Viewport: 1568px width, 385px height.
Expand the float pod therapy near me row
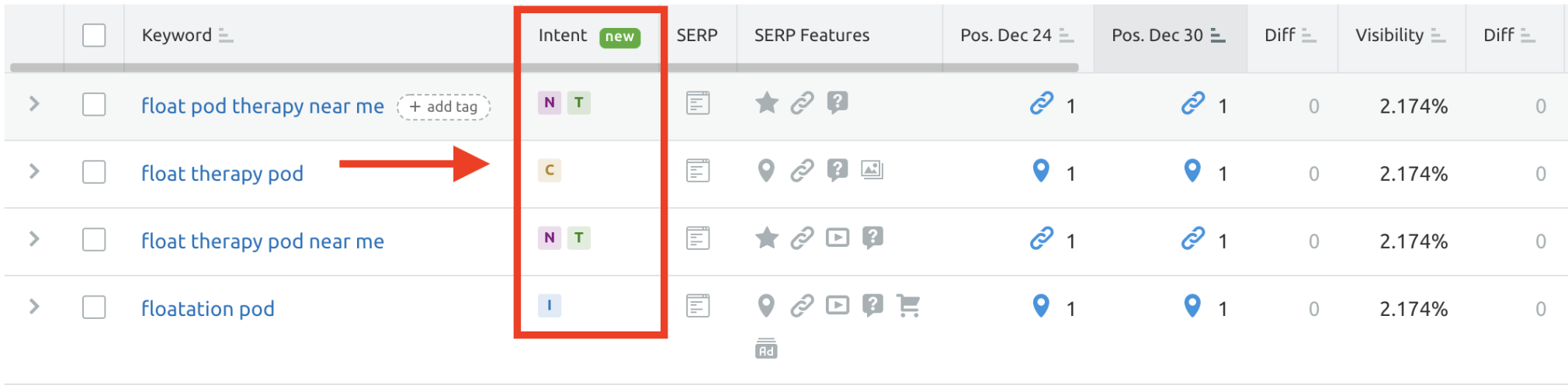[x=34, y=103]
